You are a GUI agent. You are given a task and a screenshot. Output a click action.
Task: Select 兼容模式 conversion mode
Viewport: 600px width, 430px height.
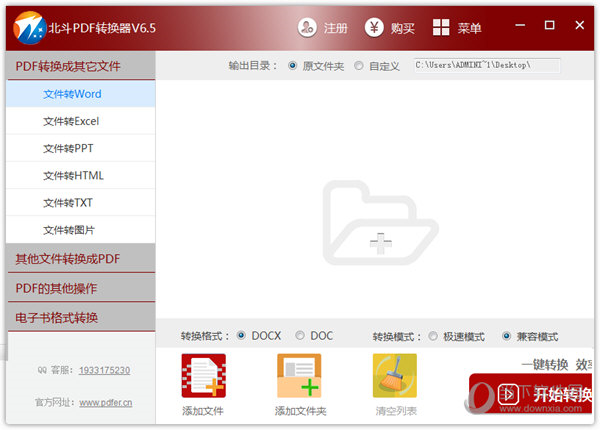tap(506, 336)
